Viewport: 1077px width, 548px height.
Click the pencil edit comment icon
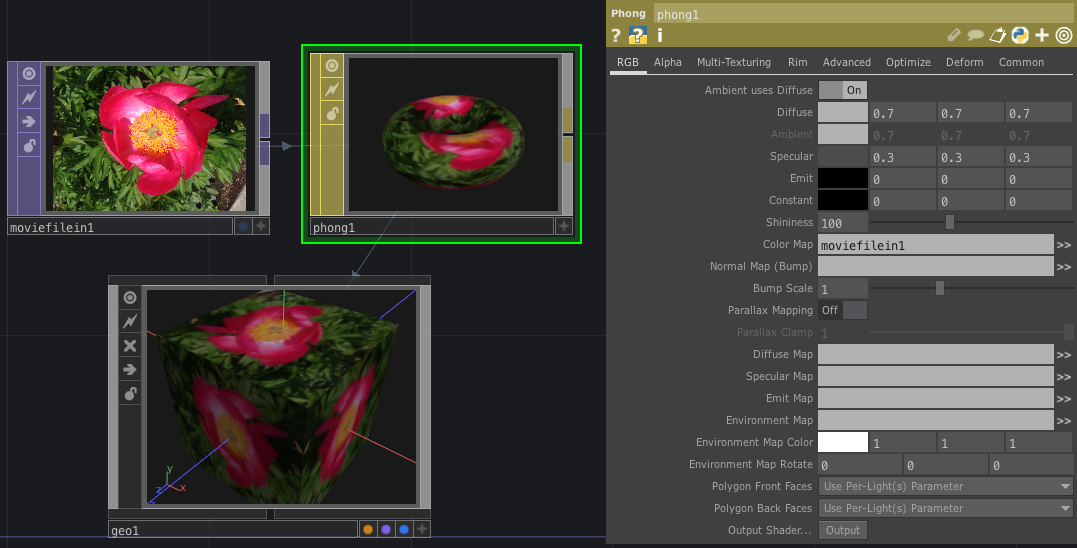954,35
